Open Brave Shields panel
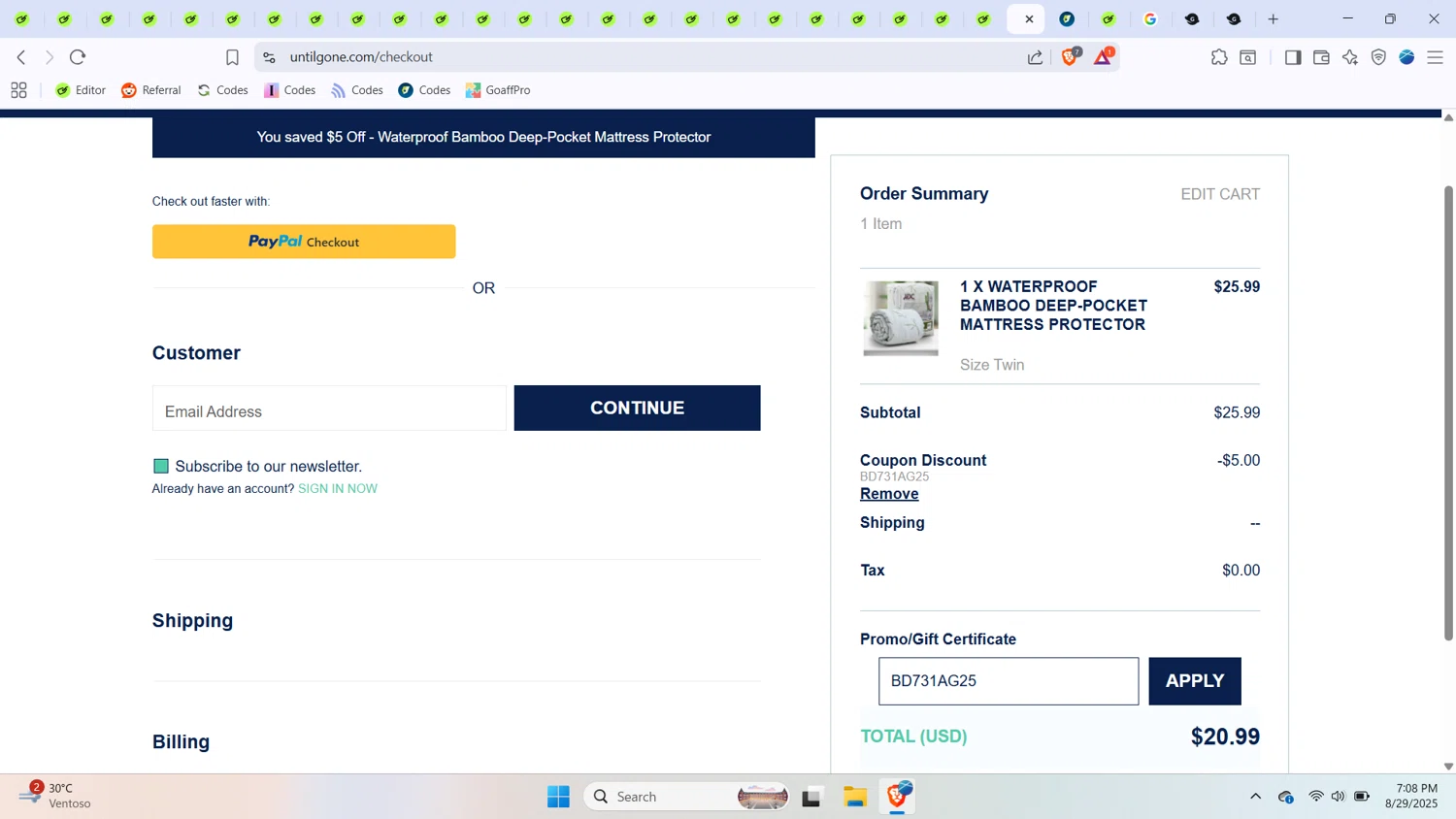Viewport: 1456px width, 819px height. 1071,56
